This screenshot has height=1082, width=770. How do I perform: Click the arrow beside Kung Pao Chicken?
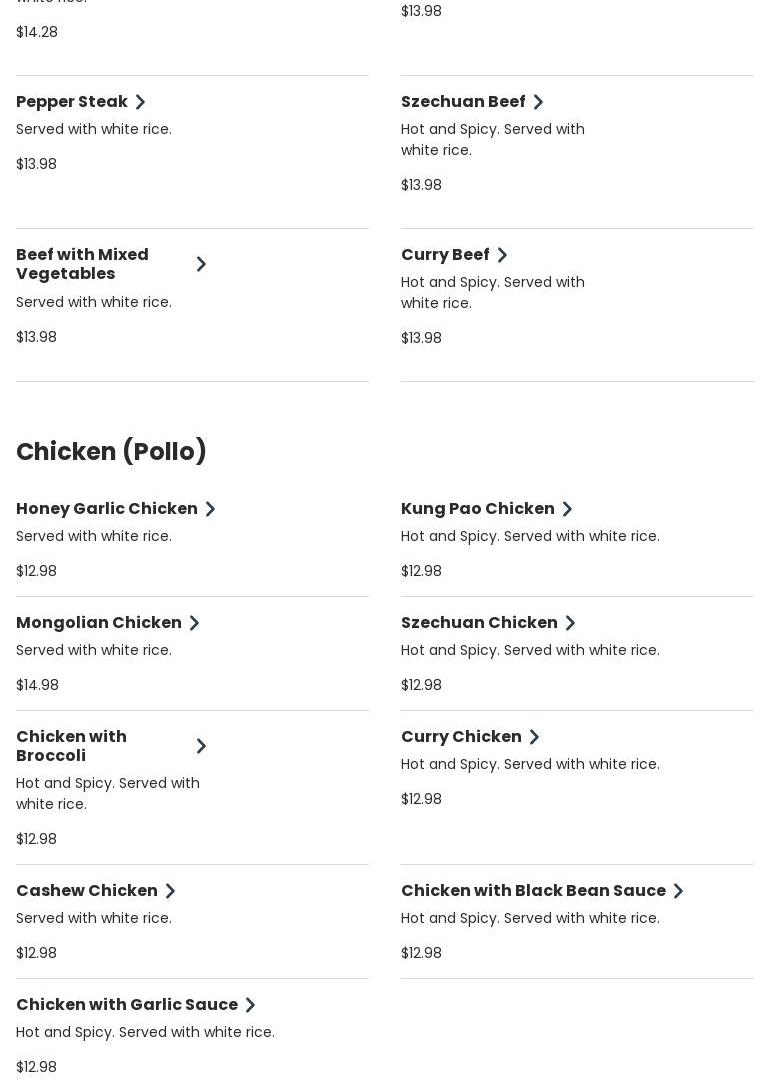pos(567,509)
